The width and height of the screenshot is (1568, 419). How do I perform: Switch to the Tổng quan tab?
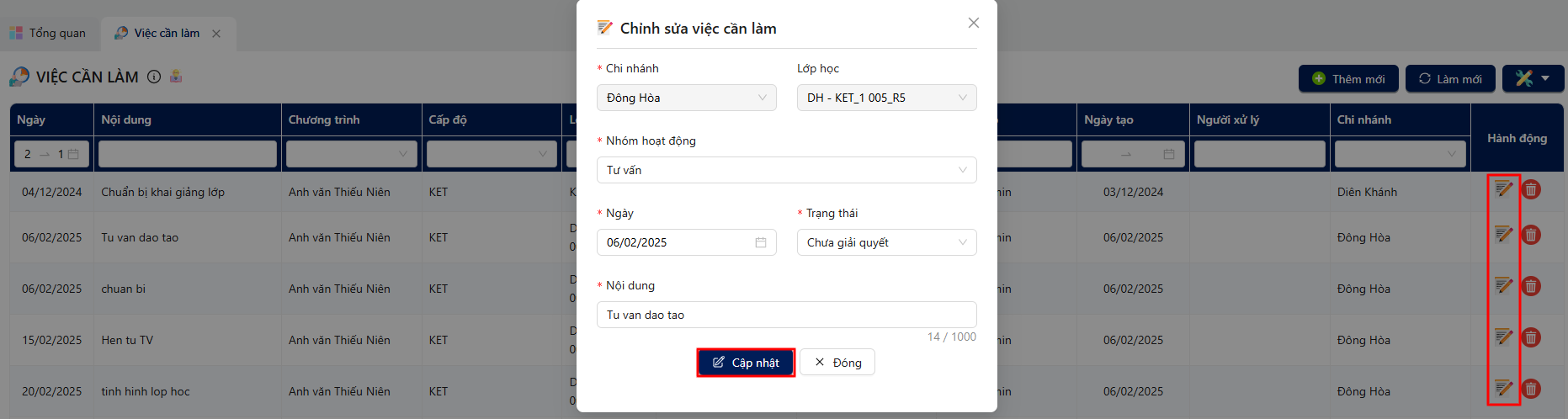click(x=48, y=33)
